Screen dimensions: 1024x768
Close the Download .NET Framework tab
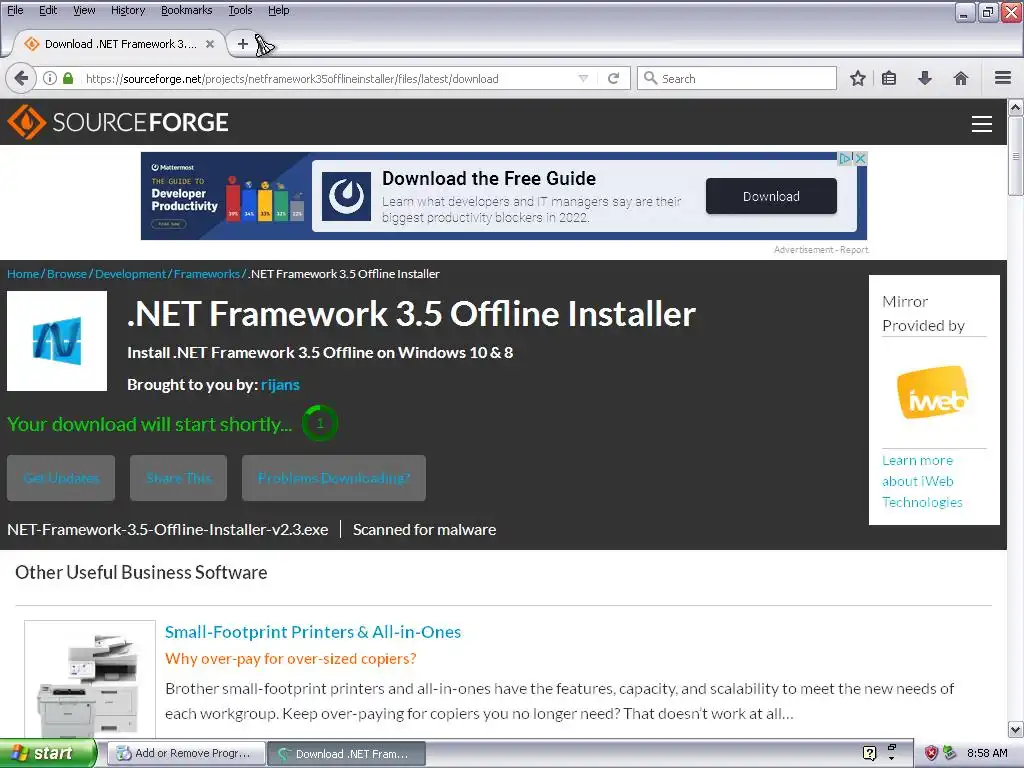click(210, 44)
